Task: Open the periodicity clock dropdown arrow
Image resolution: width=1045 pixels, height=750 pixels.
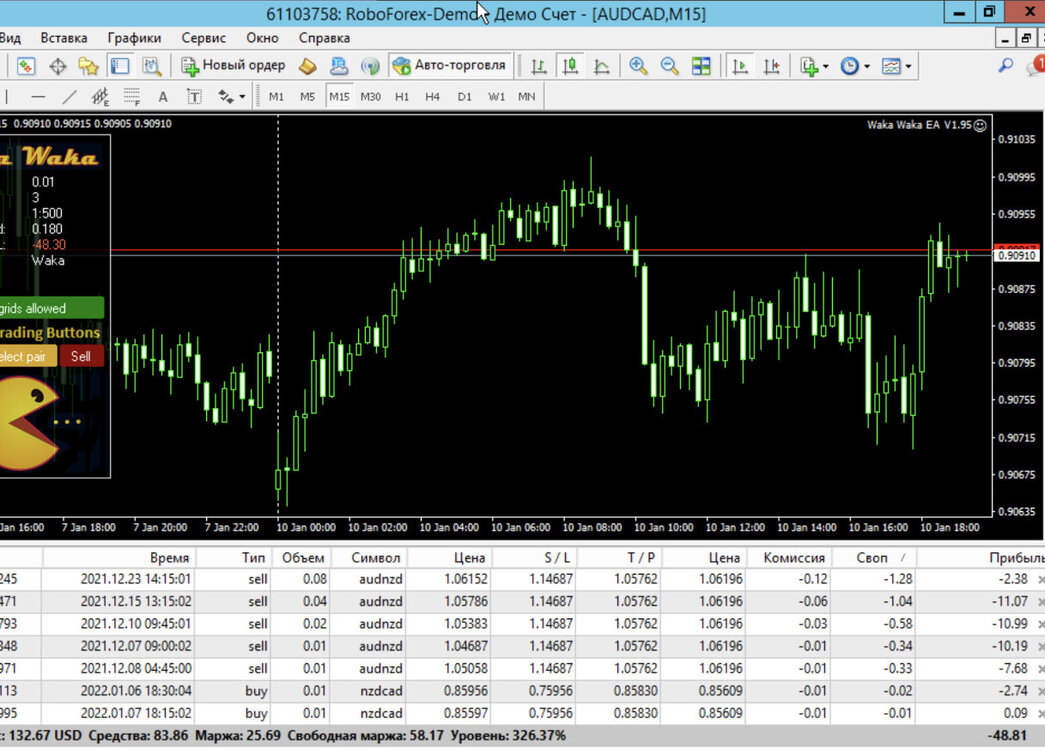Action: tap(866, 66)
